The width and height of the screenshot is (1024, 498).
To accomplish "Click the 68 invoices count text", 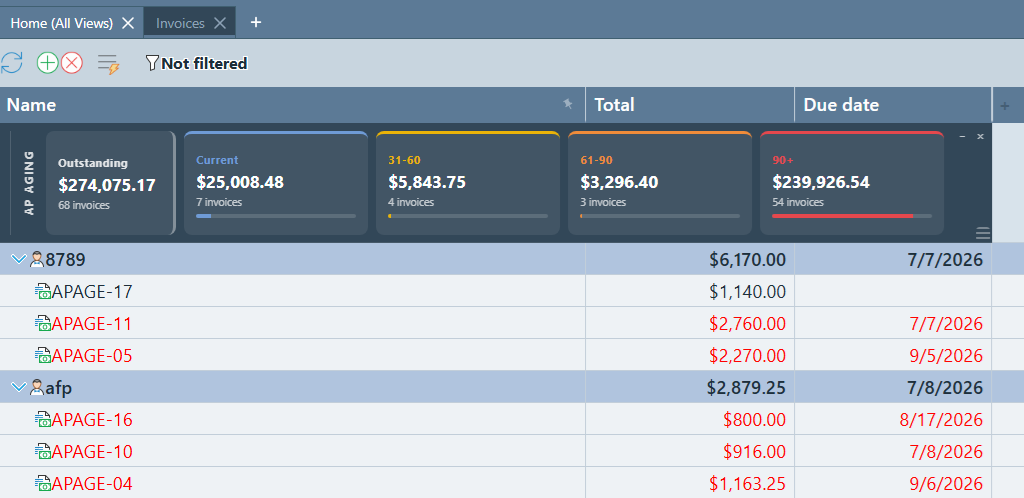I will pyautogui.click(x=84, y=205).
